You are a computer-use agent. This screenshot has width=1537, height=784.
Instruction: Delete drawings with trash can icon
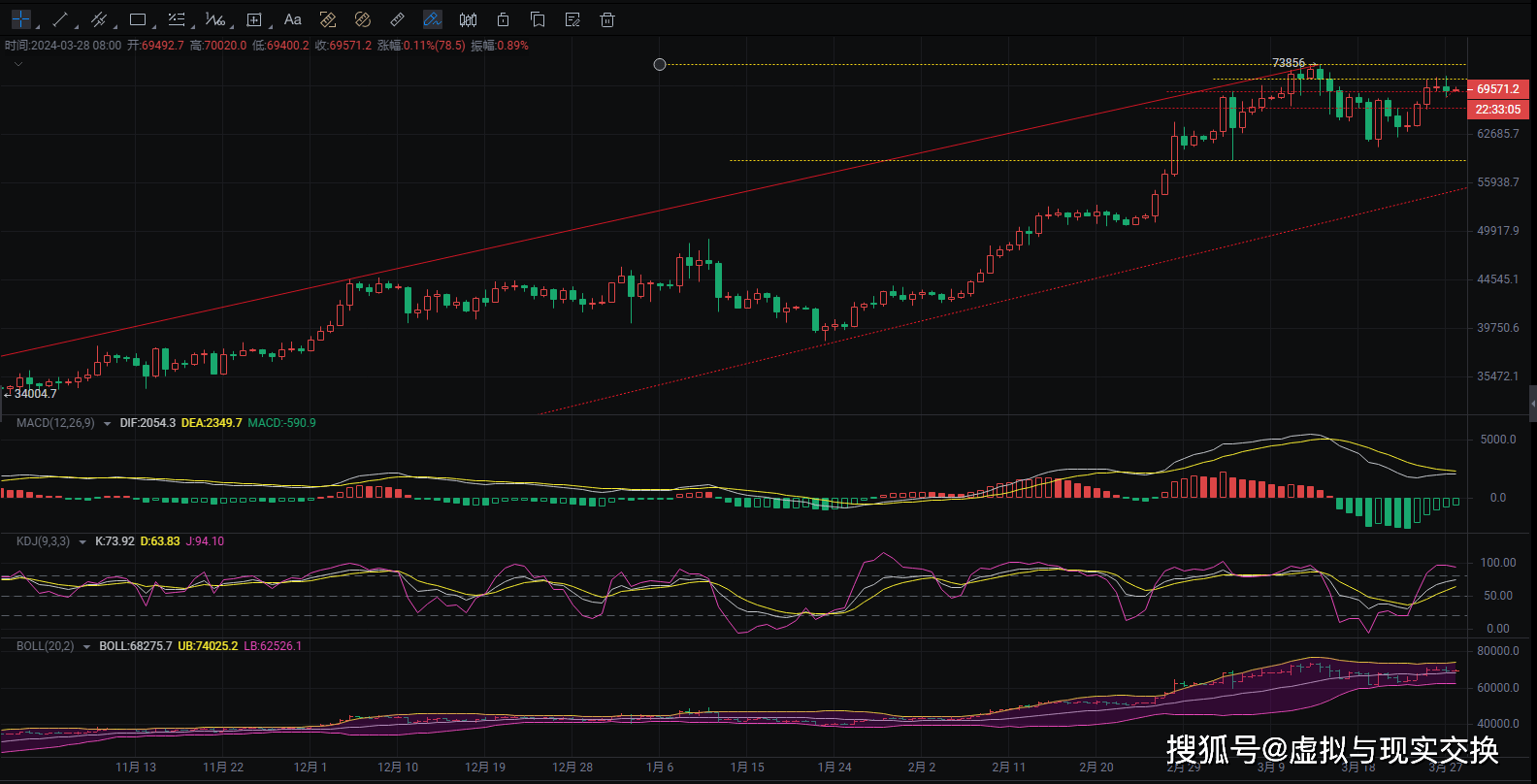pyautogui.click(x=607, y=19)
